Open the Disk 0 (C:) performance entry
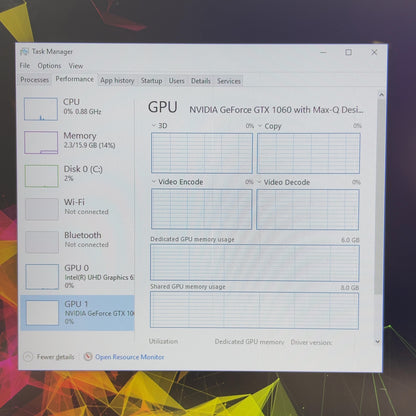416x416 pixels. 77,175
